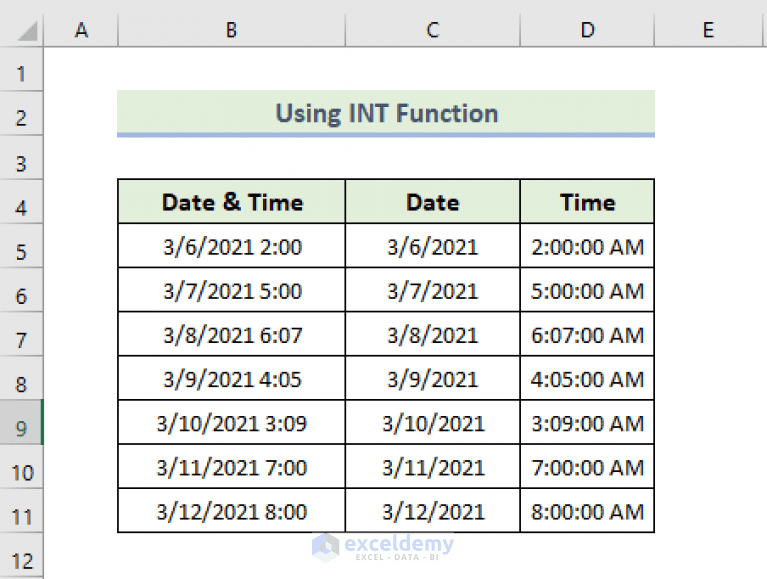Viewport: 767px width, 579px height.
Task: Select row 7 header
Action: point(22,334)
